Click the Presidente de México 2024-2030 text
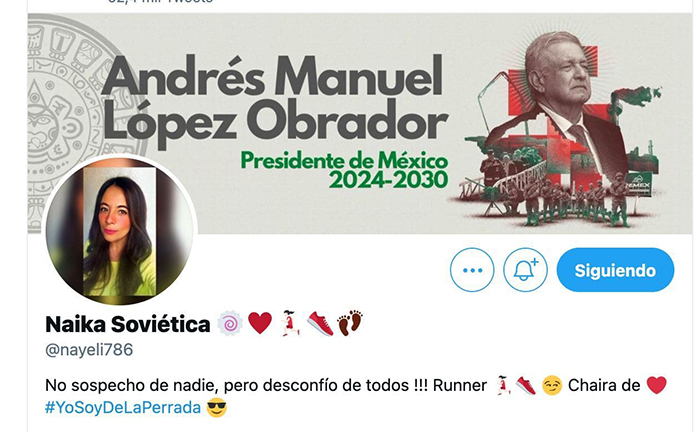The image size is (700, 432). coord(344,170)
